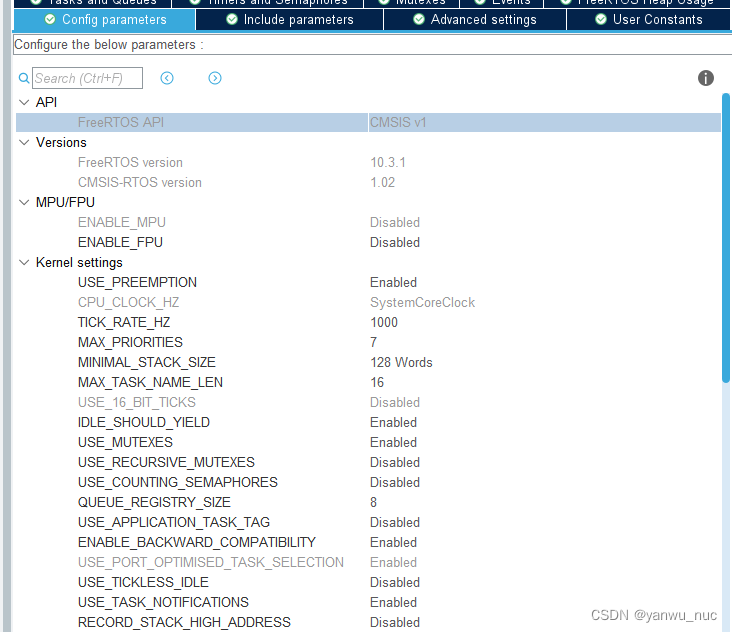
Task: Open the FreeRTOS Heap Usage tab
Action: point(638,3)
